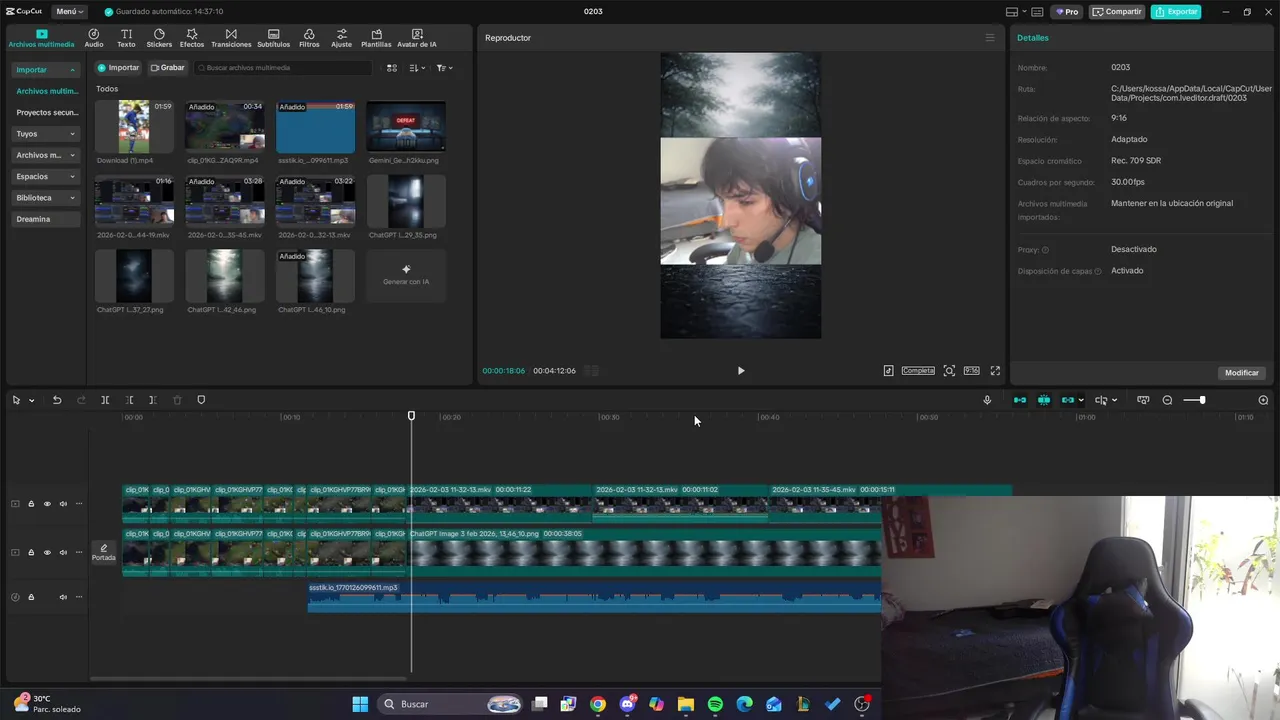Viewport: 1280px width, 720px height.
Task: Open the Plantillas panel
Action: [376, 38]
